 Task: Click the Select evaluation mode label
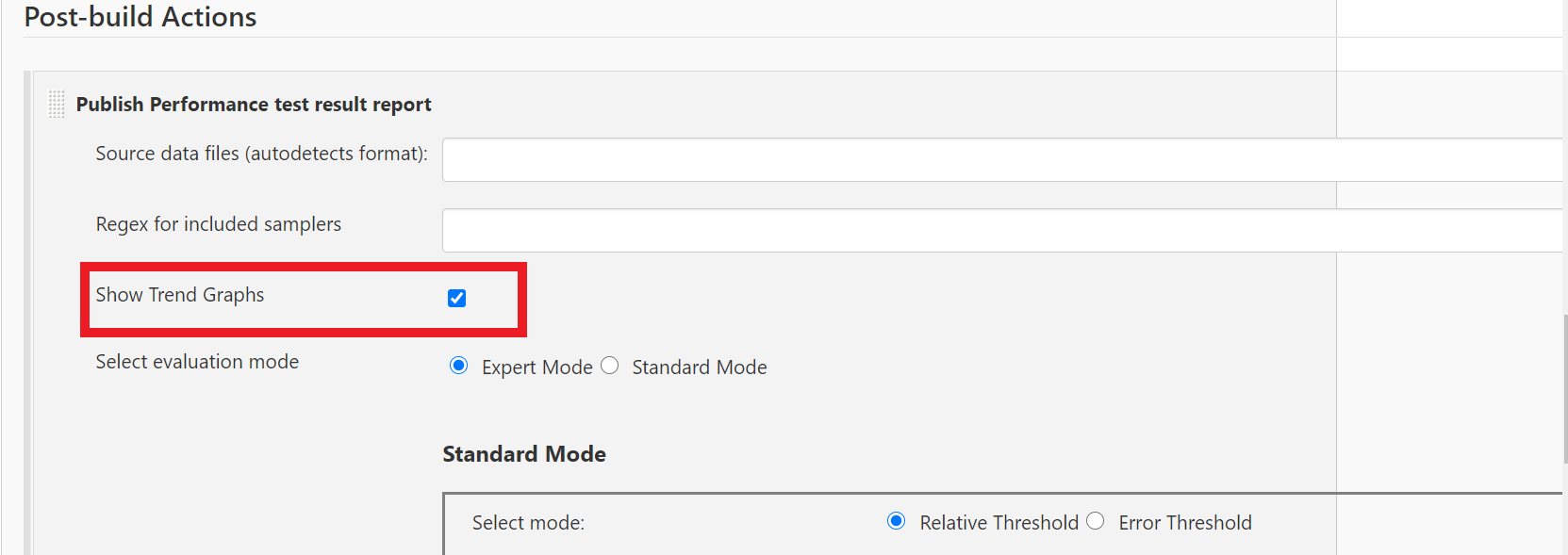click(197, 362)
